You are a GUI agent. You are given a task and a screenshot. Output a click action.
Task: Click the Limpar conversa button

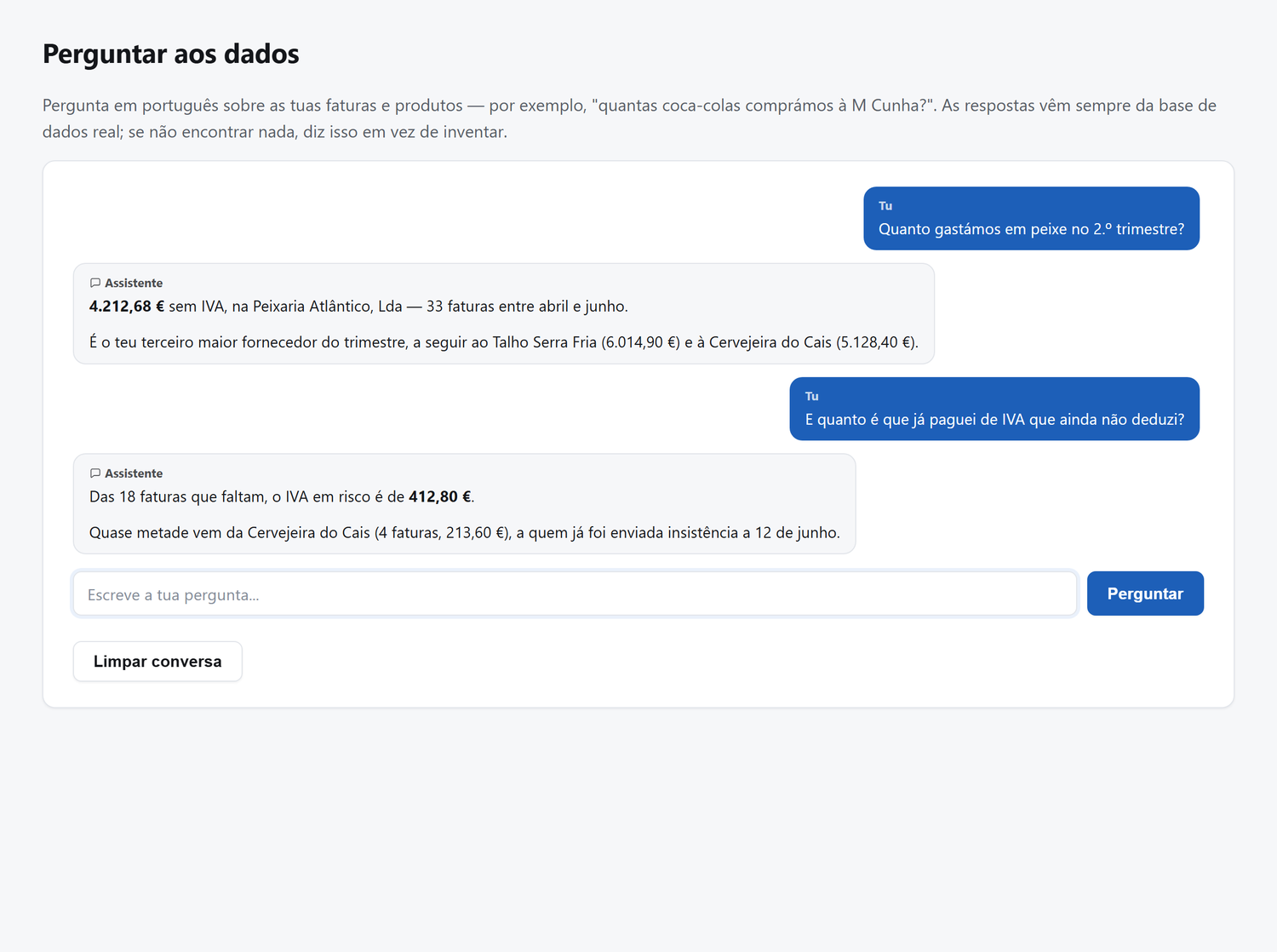(x=157, y=662)
